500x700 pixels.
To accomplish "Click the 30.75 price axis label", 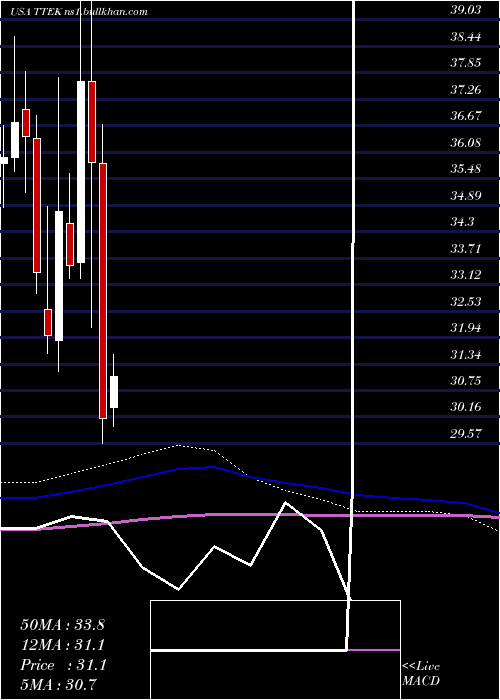I will tap(466, 381).
